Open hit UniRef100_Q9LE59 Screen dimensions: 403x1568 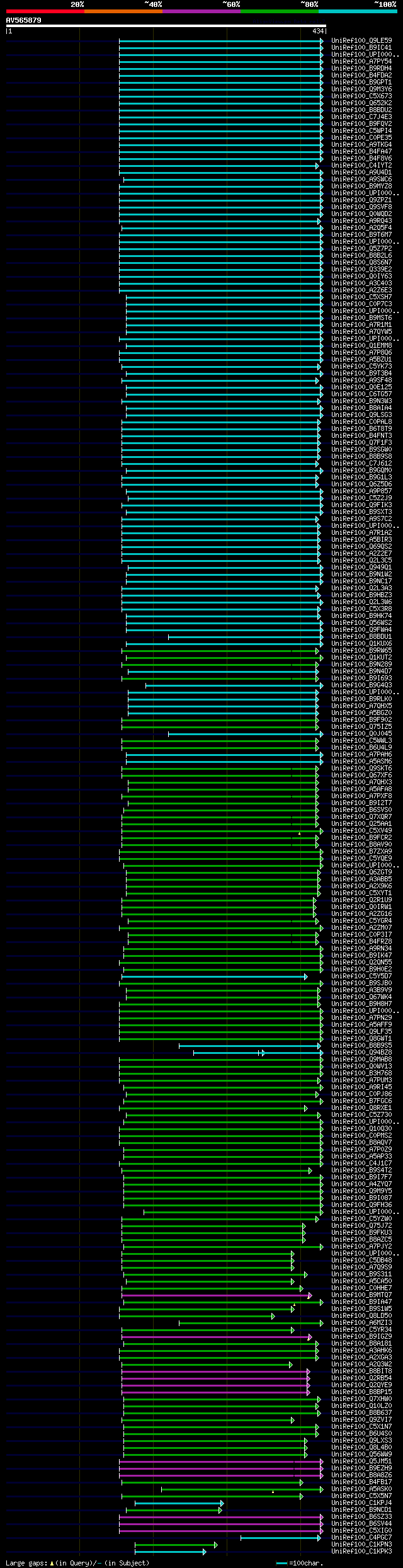tap(361, 40)
